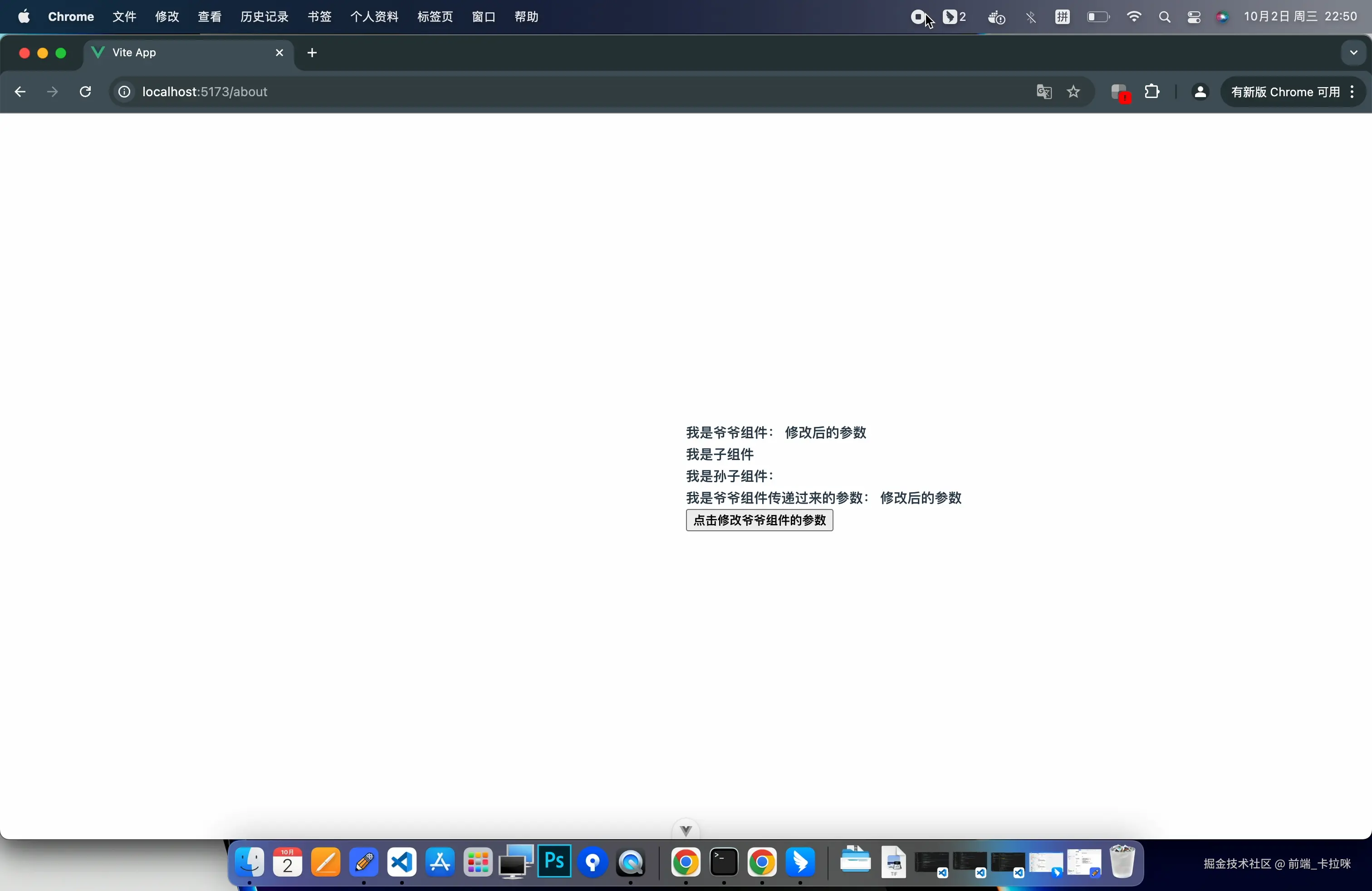The height and width of the screenshot is (891, 1372).
Task: Open the Chrome three-dot menu
Action: point(1352,92)
